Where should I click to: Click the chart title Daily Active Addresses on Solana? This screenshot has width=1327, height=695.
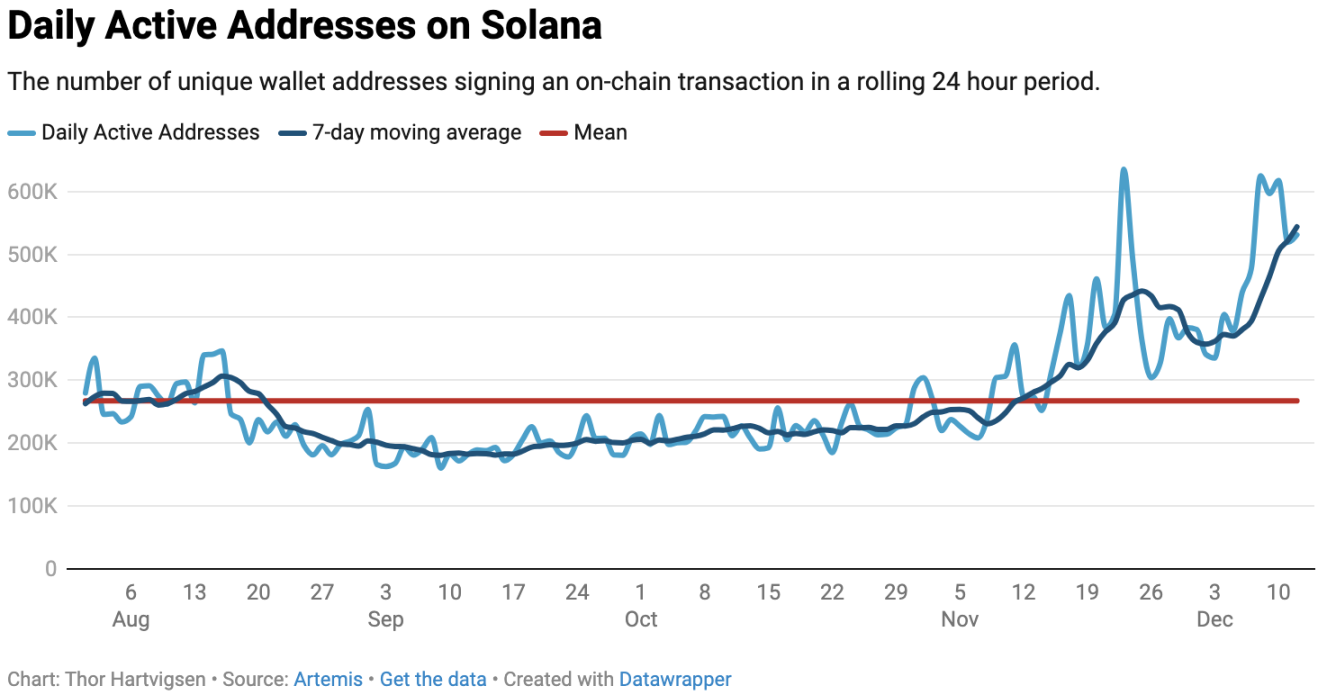pyautogui.click(x=304, y=26)
